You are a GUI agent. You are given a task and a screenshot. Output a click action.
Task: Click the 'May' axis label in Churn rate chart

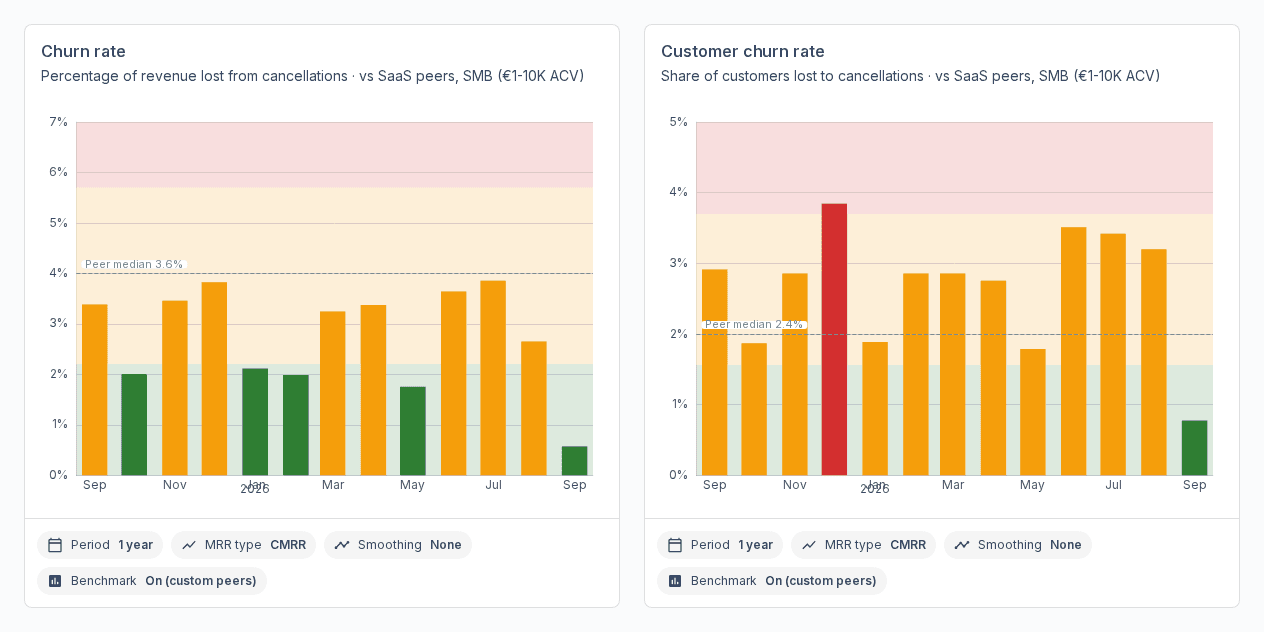pos(413,485)
